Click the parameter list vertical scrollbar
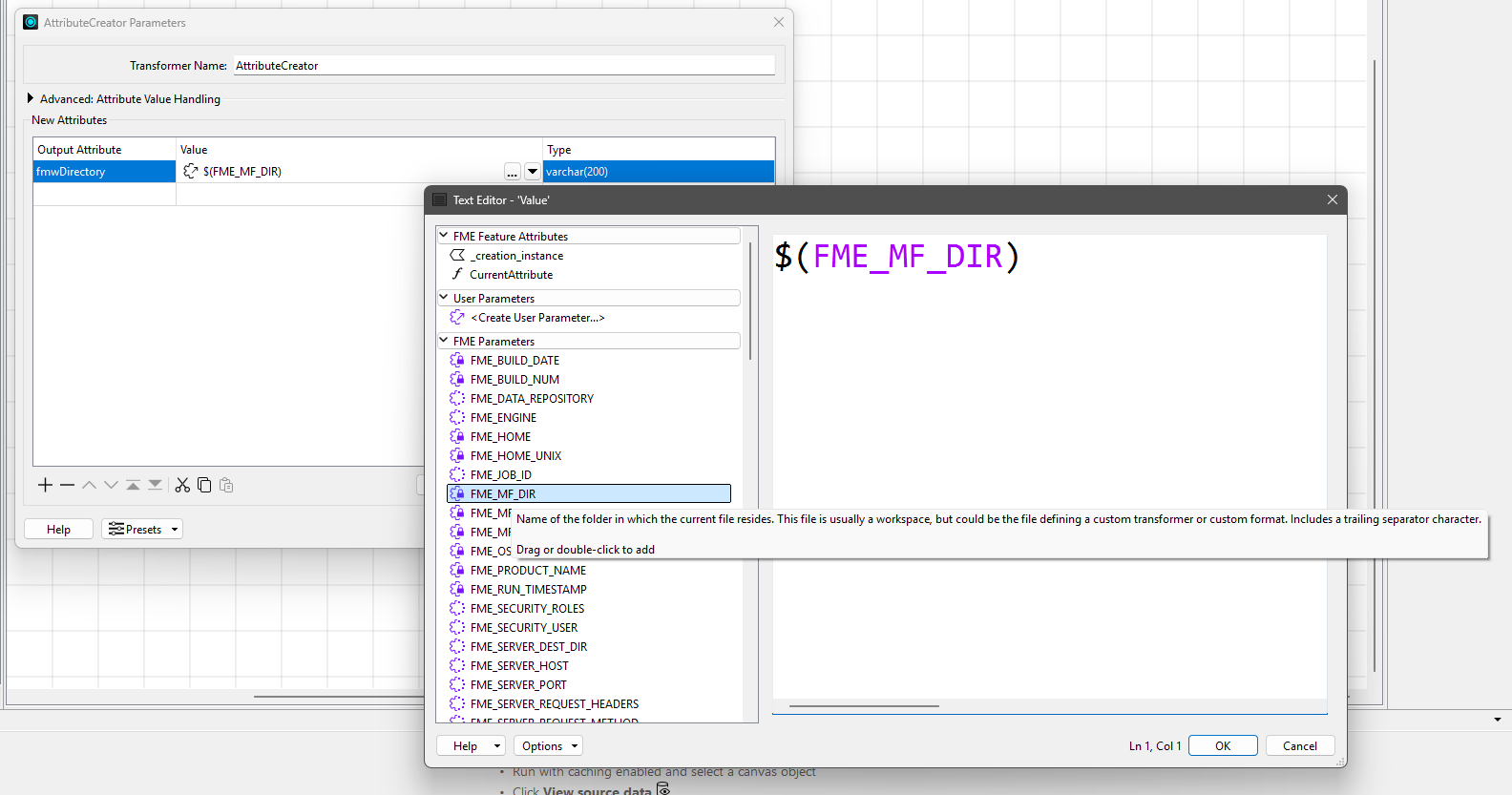The image size is (1512, 795). (x=750, y=300)
